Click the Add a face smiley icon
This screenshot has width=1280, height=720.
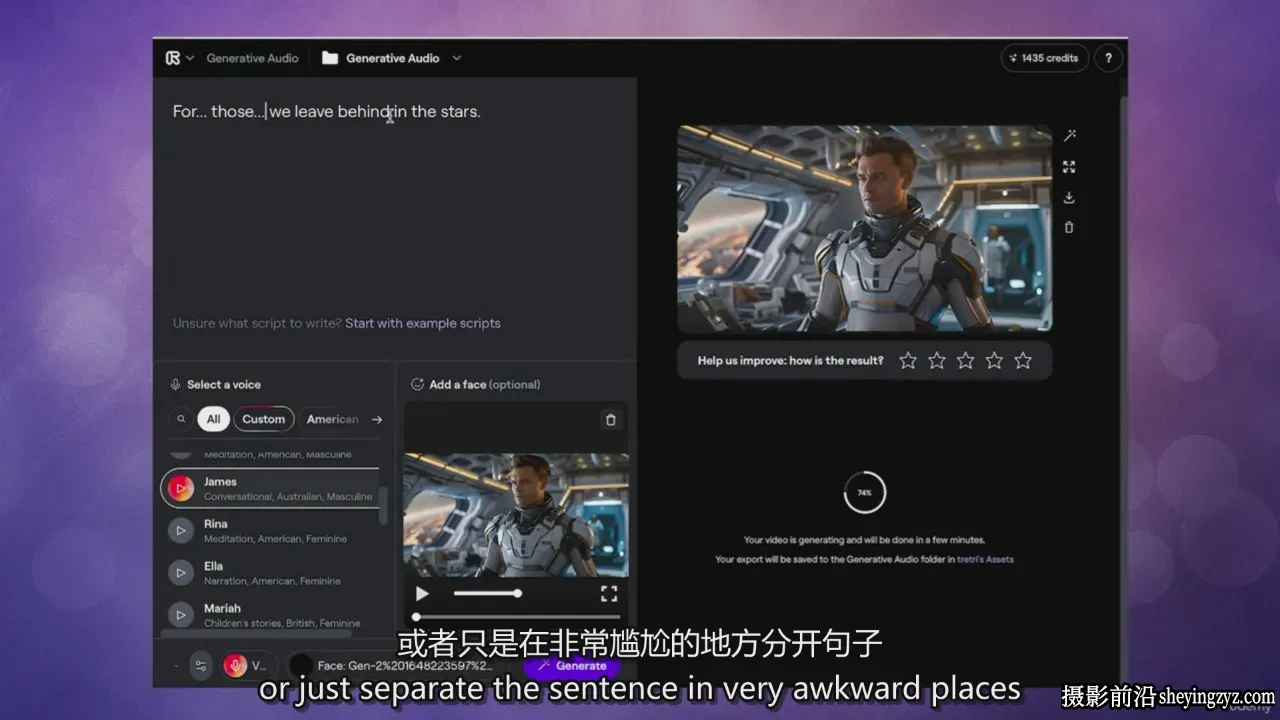417,385
